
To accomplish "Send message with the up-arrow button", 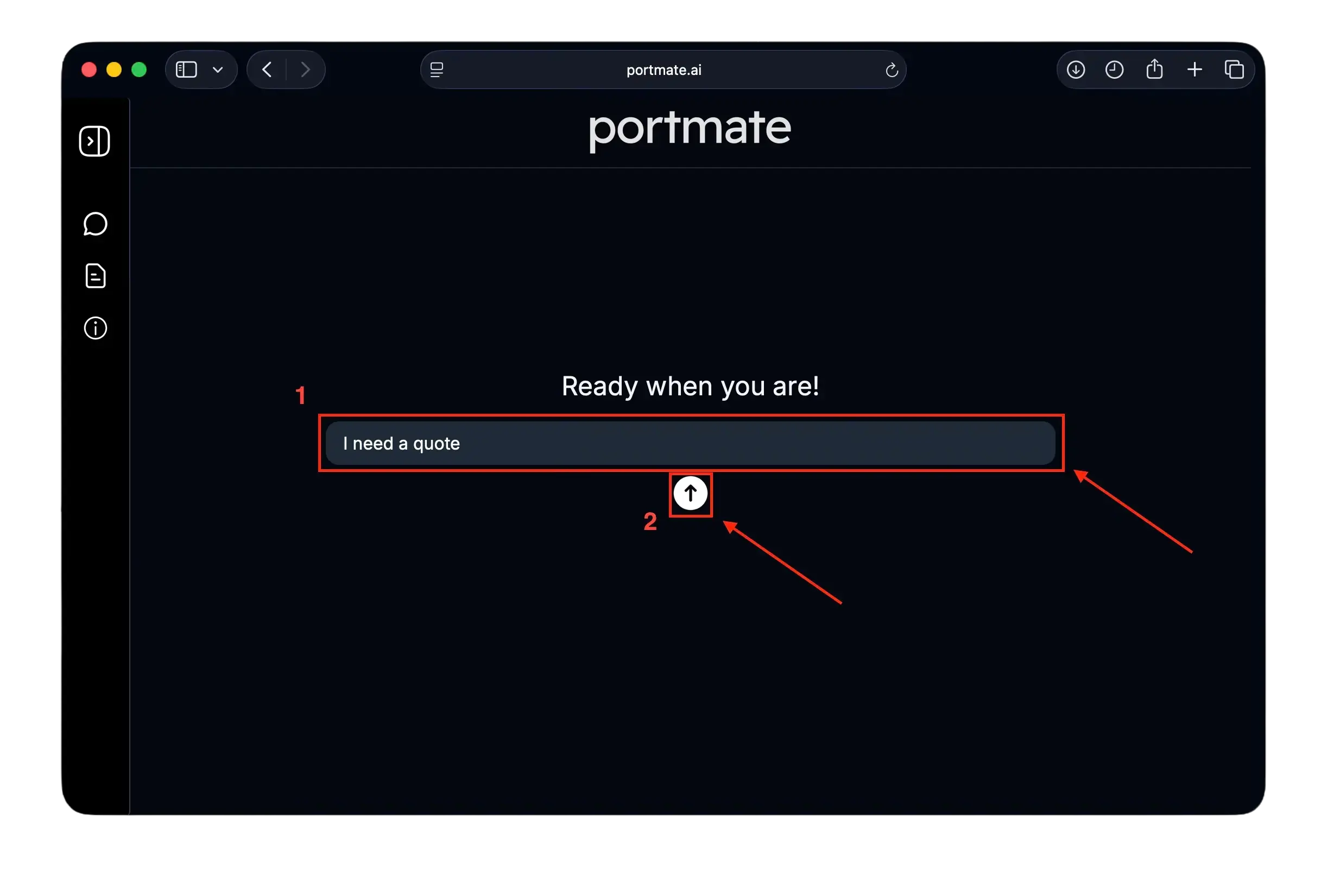I will 690,494.
